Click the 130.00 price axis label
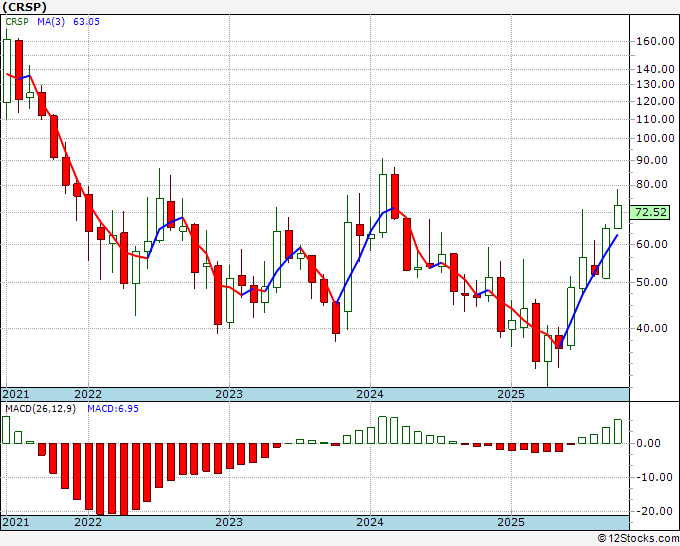Viewport: 680px width, 546px height. (655, 84)
